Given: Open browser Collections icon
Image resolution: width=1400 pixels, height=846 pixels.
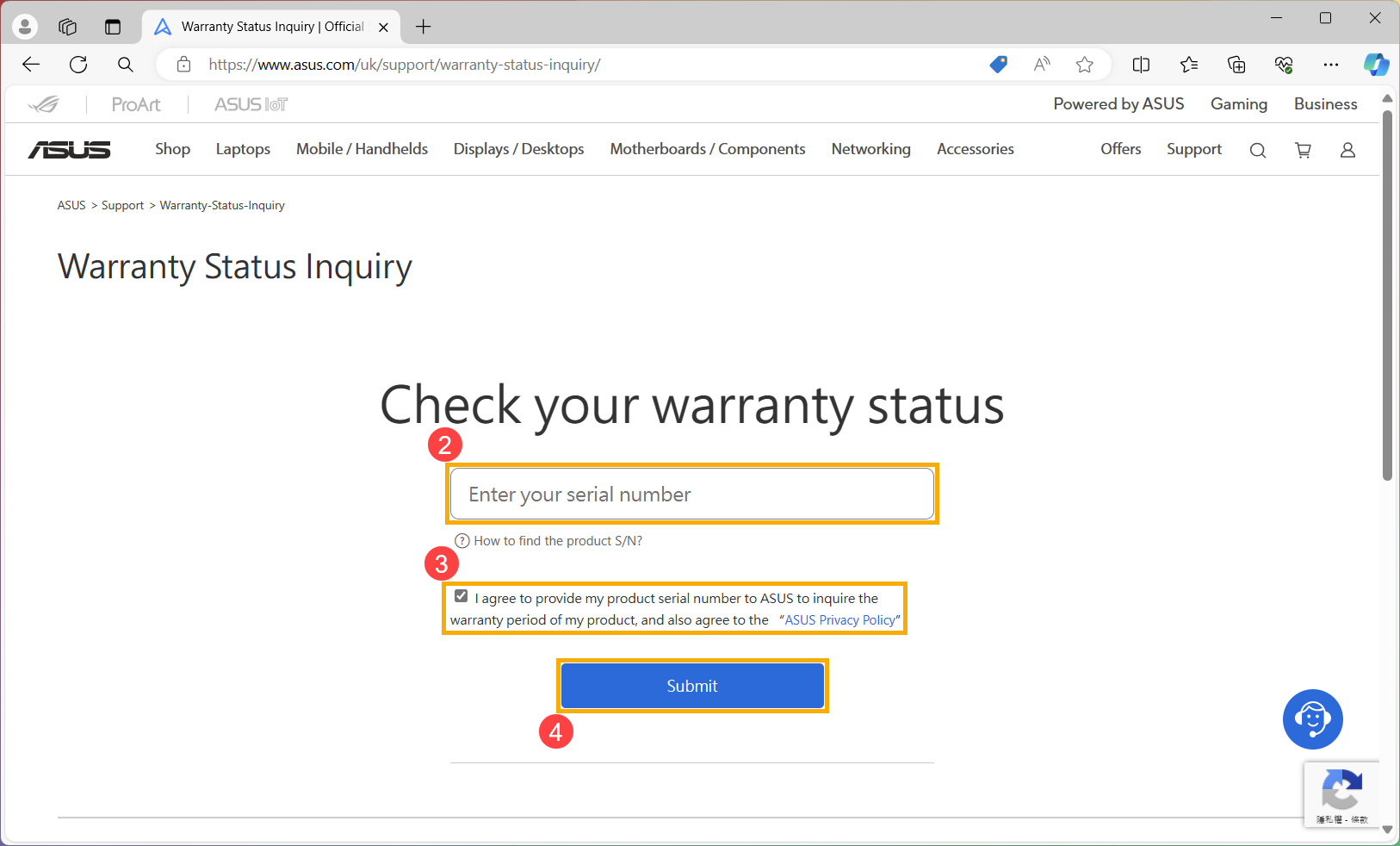Looking at the screenshot, I should coord(1236,65).
